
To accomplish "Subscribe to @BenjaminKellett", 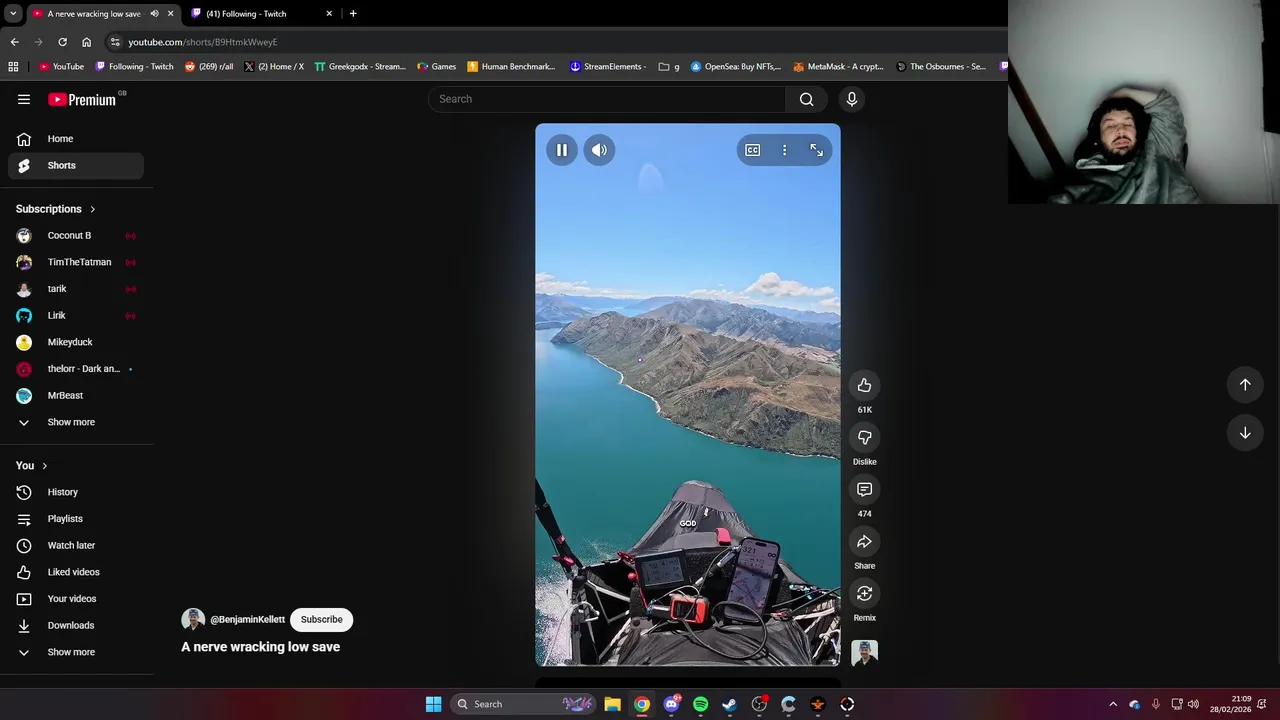I will [322, 619].
